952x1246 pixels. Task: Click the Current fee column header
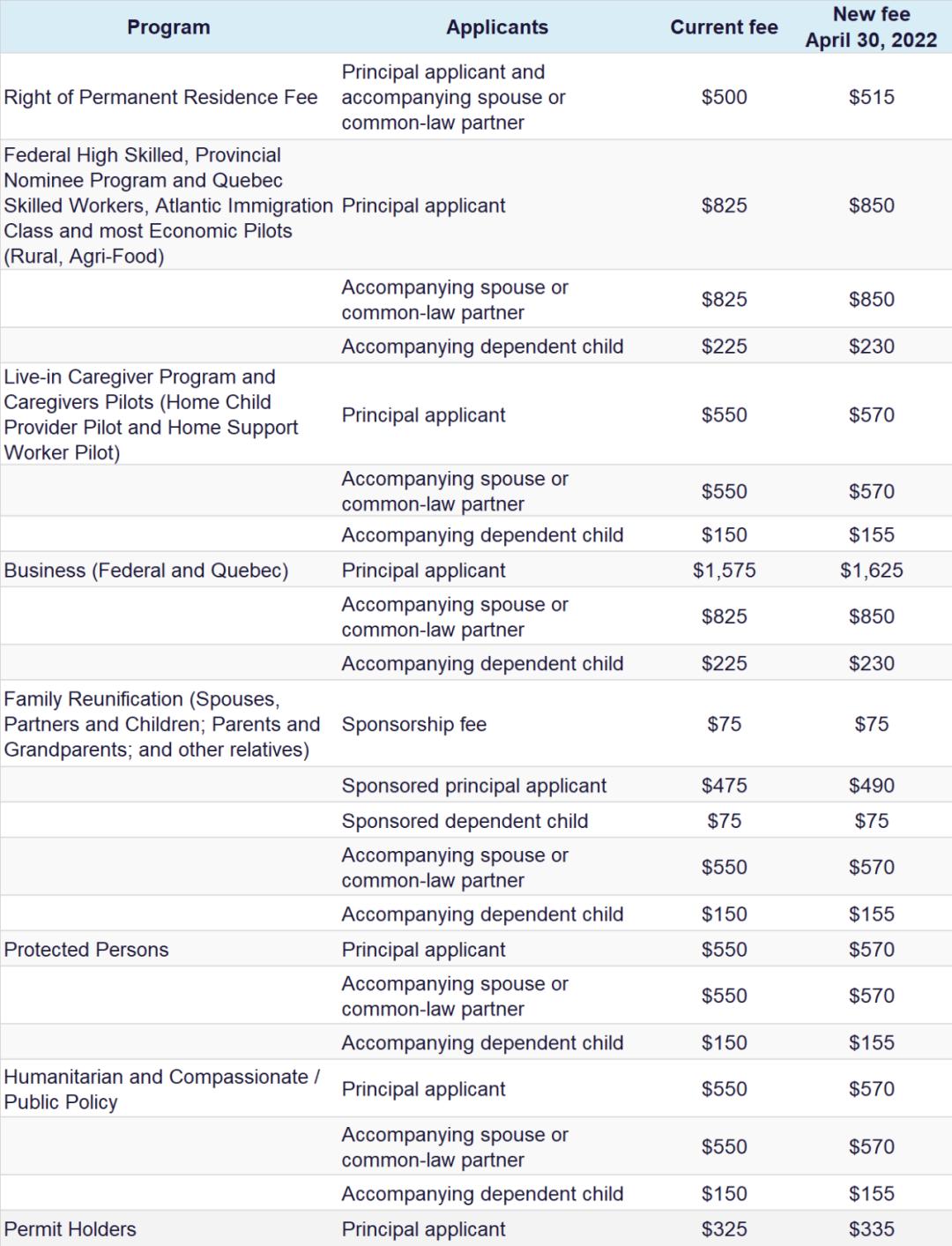pyautogui.click(x=724, y=27)
